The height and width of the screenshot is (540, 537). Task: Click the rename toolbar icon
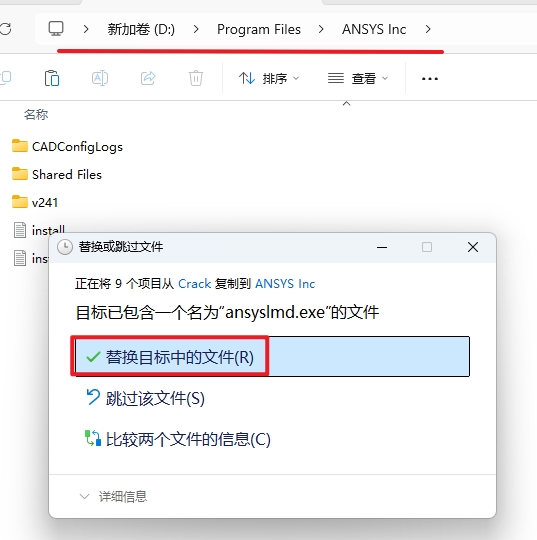tap(100, 78)
